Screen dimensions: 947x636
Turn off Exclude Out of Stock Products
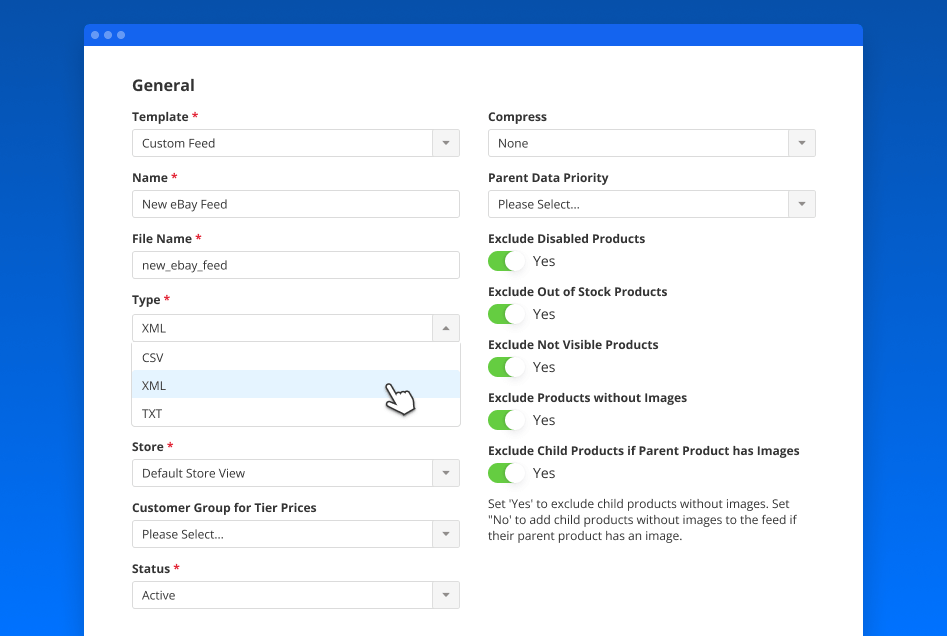click(506, 313)
